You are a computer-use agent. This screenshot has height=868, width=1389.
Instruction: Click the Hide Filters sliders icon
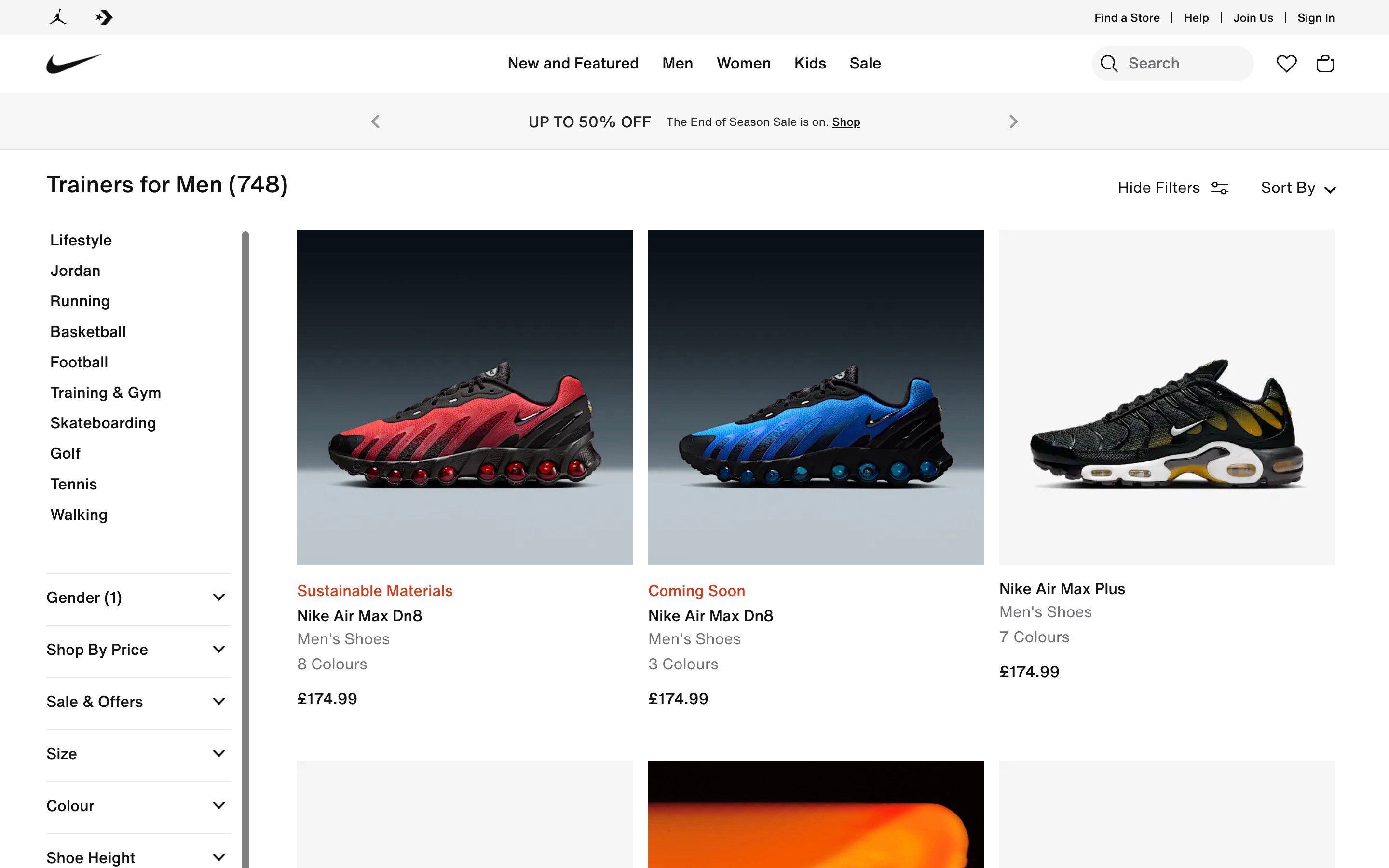[x=1219, y=187]
